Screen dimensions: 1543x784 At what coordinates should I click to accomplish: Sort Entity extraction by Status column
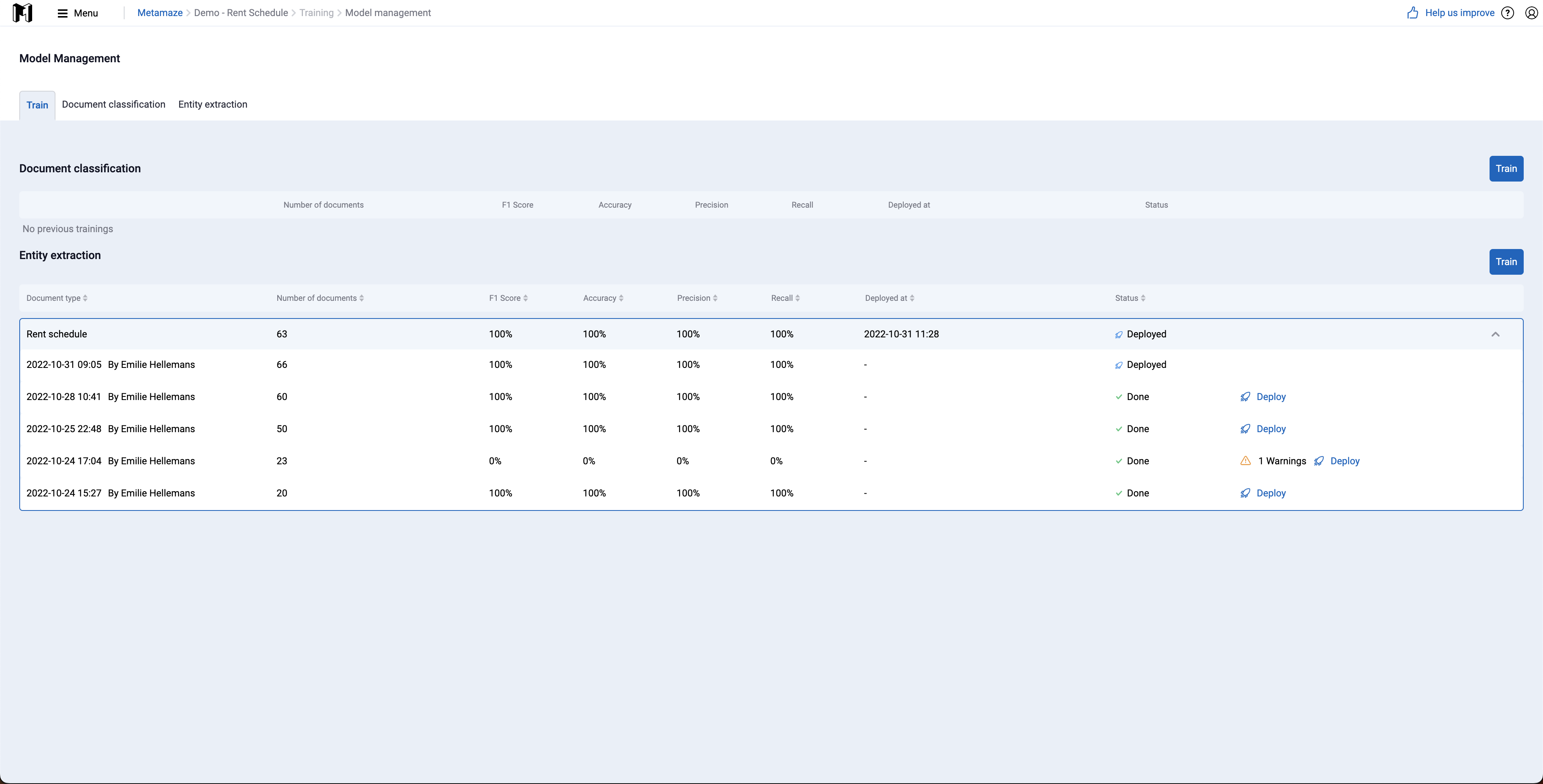(x=1130, y=298)
